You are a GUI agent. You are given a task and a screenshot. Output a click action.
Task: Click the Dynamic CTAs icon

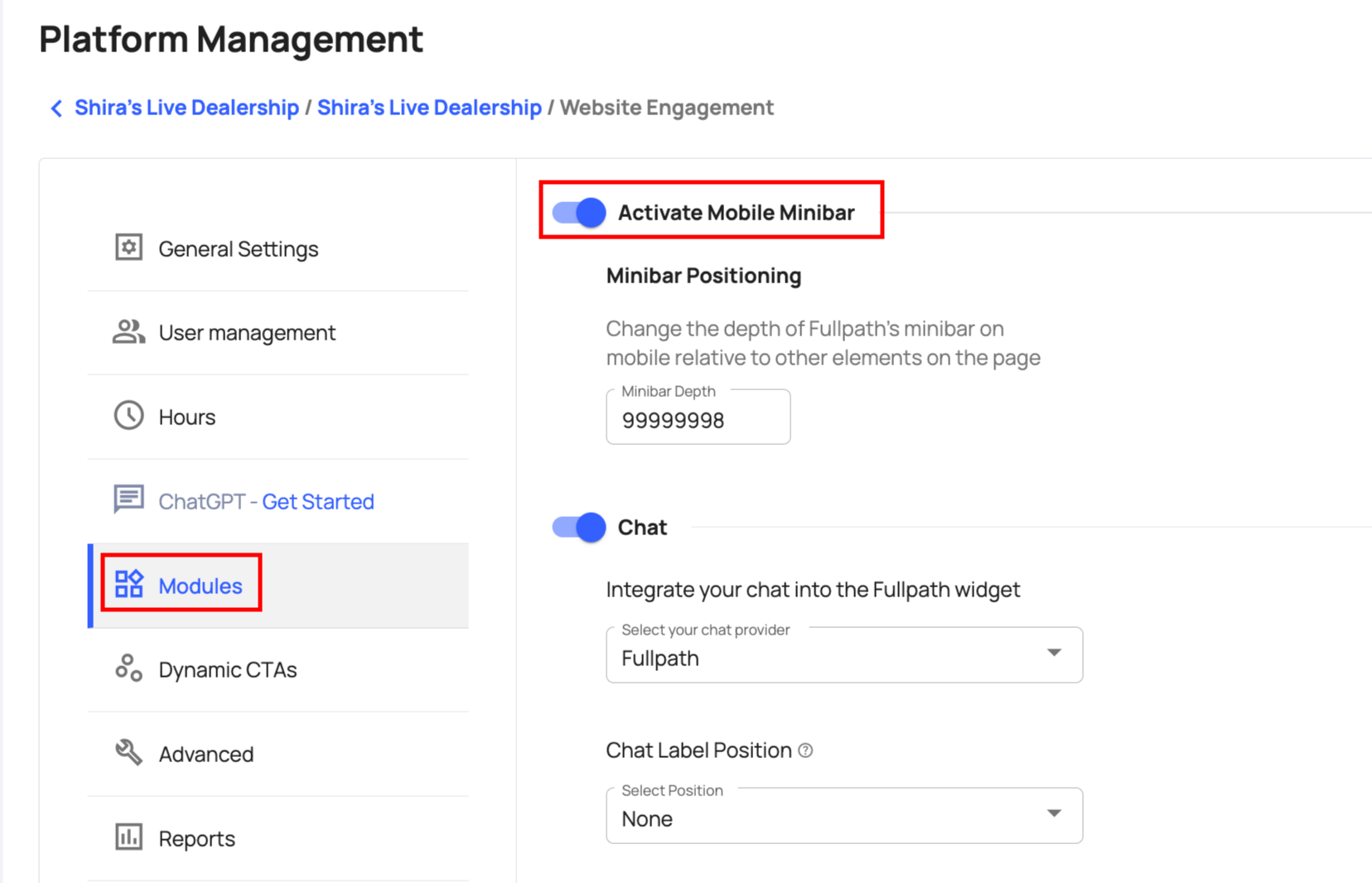[x=128, y=668]
